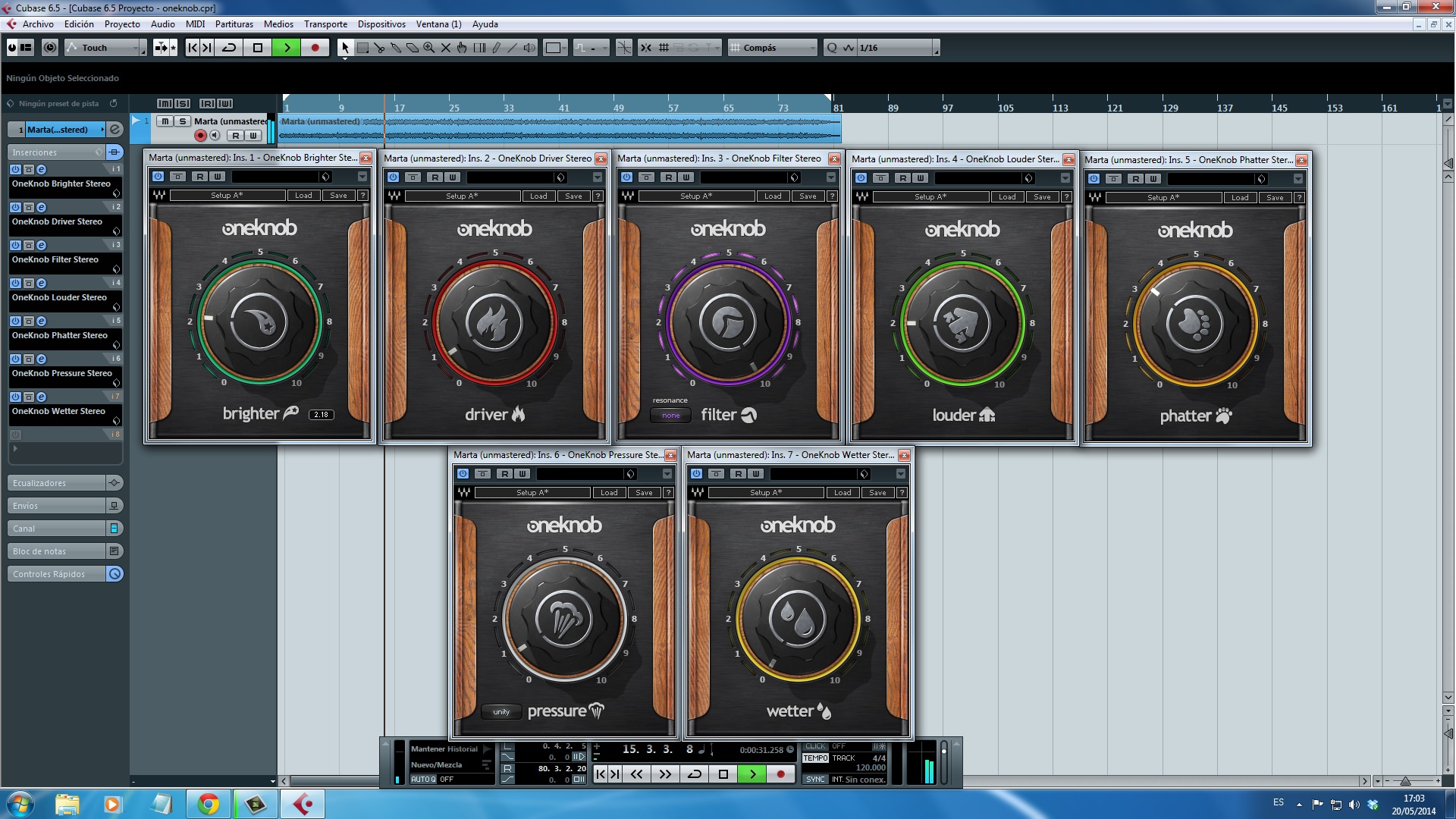The height and width of the screenshot is (819, 1456).
Task: Mute the Marta (unmastered) track
Action: 165,121
